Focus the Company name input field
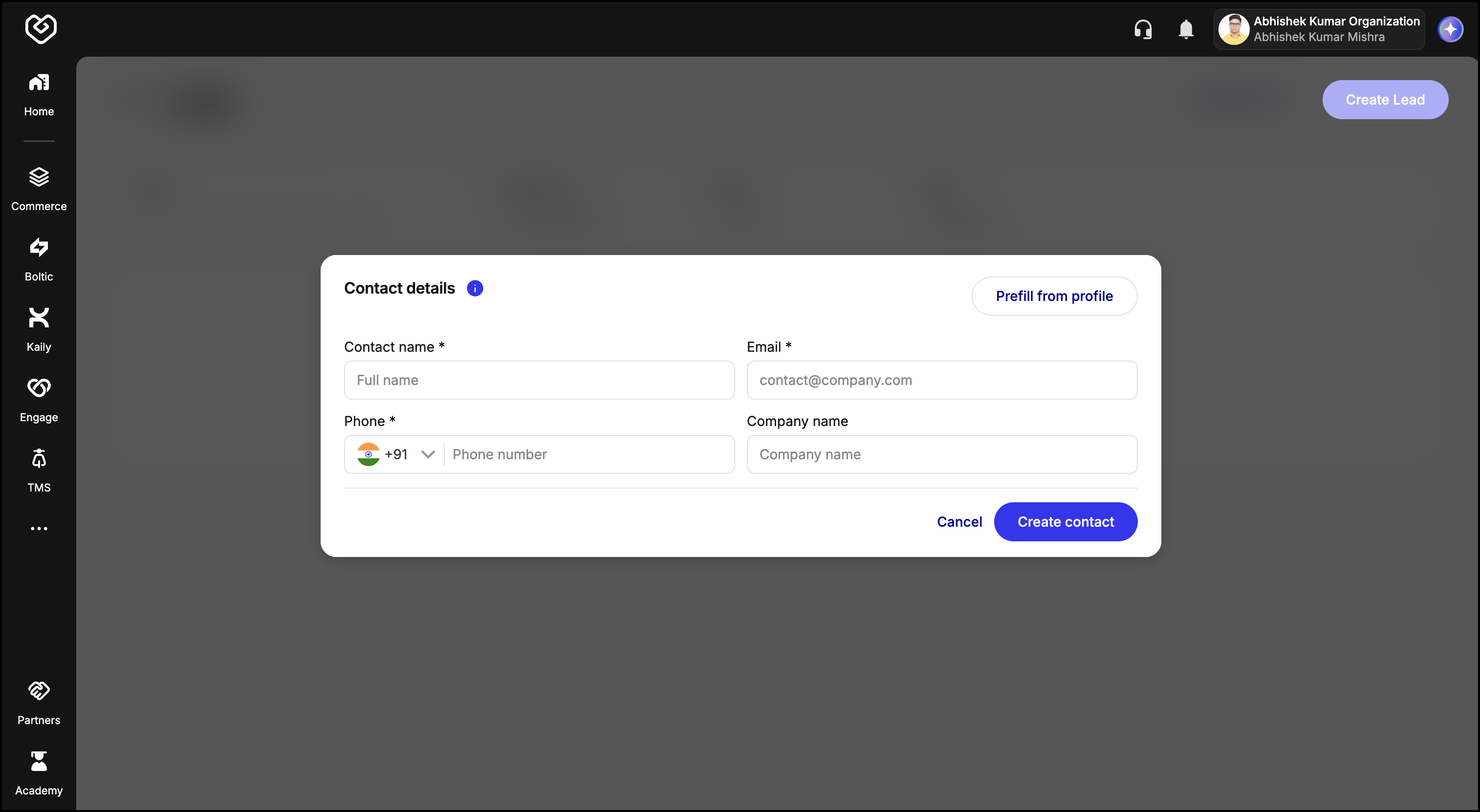Screen dimensions: 1480x812 (x=942, y=454)
